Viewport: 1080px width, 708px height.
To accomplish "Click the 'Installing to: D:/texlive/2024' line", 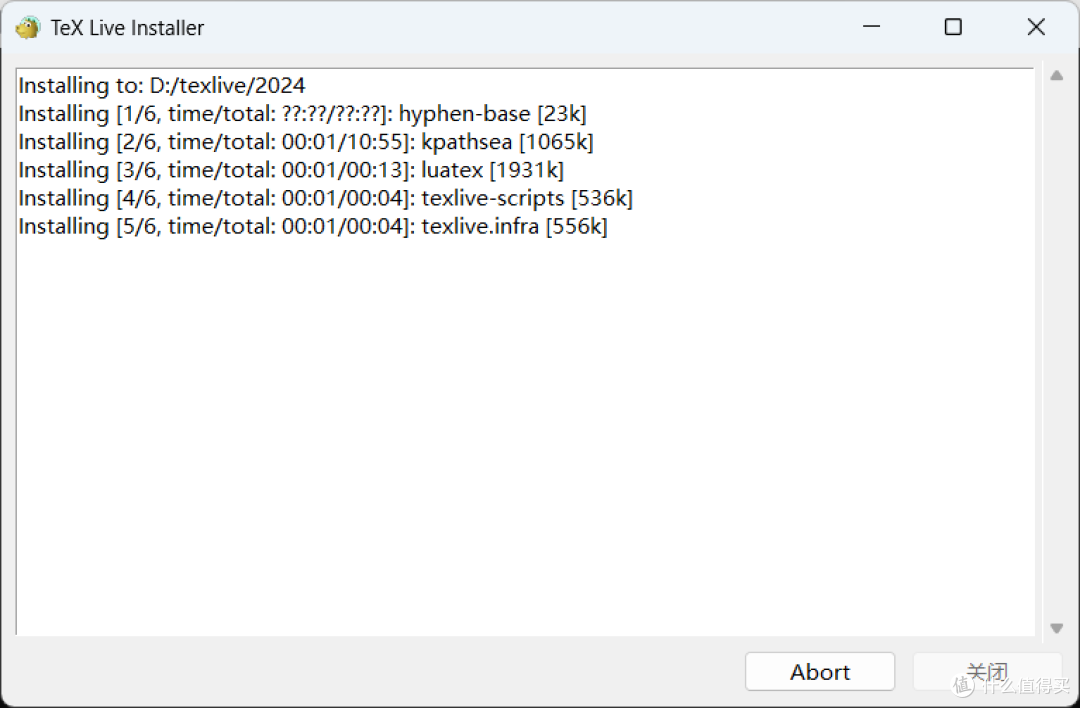I will pos(162,85).
